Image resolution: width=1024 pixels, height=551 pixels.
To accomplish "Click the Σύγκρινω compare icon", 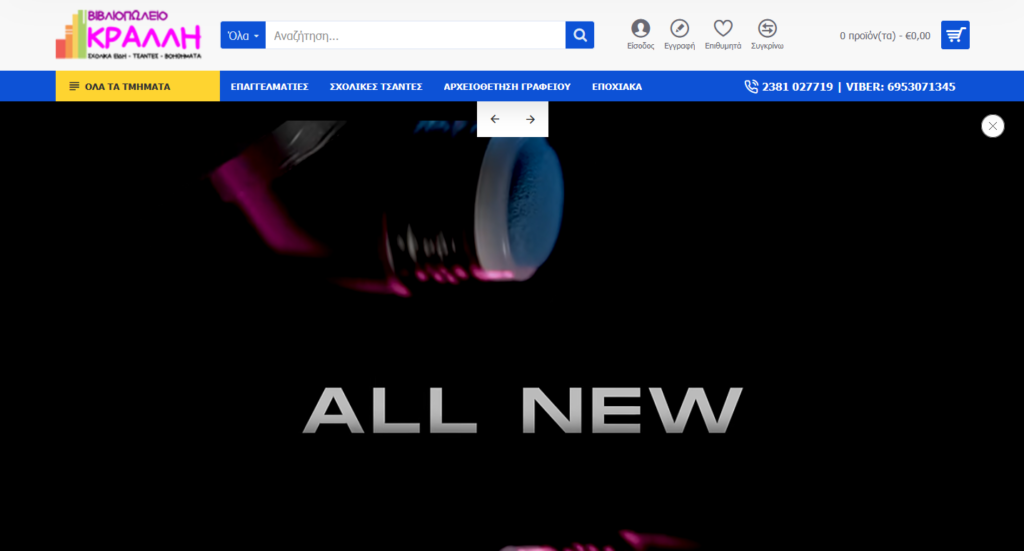I will point(767,29).
